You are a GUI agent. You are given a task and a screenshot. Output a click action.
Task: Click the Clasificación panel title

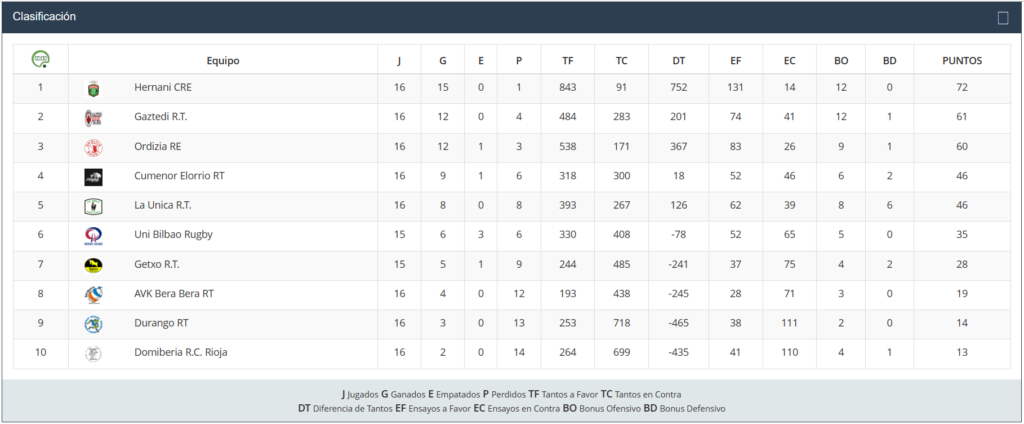(x=44, y=17)
